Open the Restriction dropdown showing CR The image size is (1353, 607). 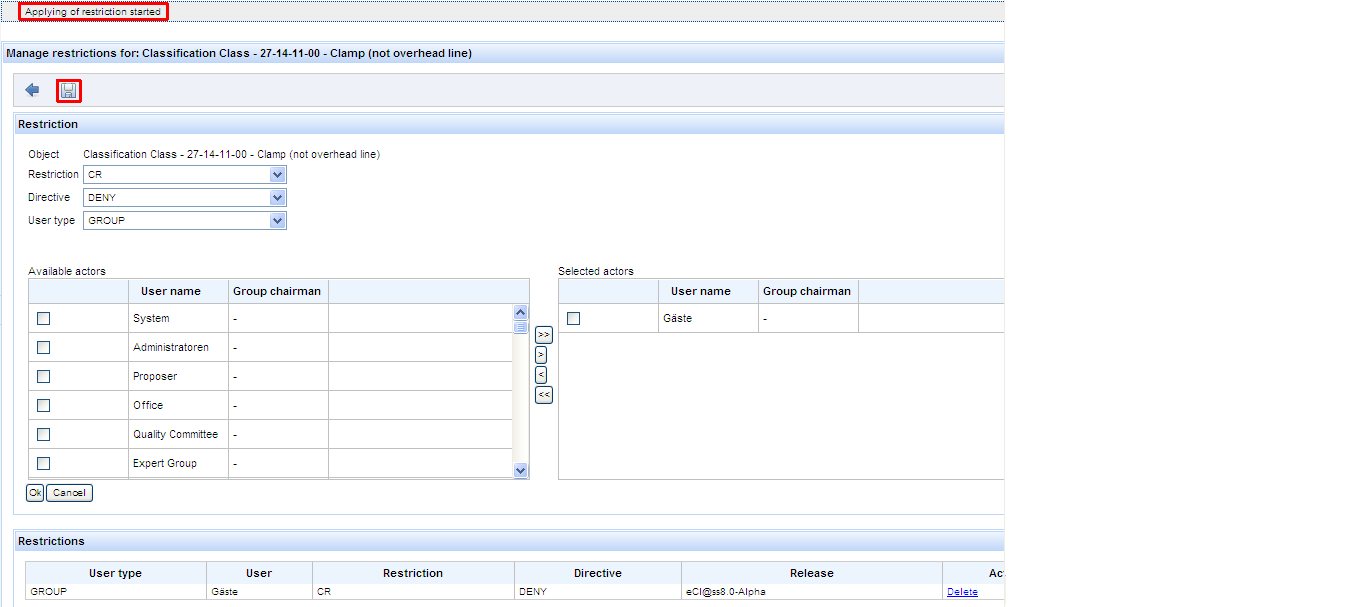185,175
